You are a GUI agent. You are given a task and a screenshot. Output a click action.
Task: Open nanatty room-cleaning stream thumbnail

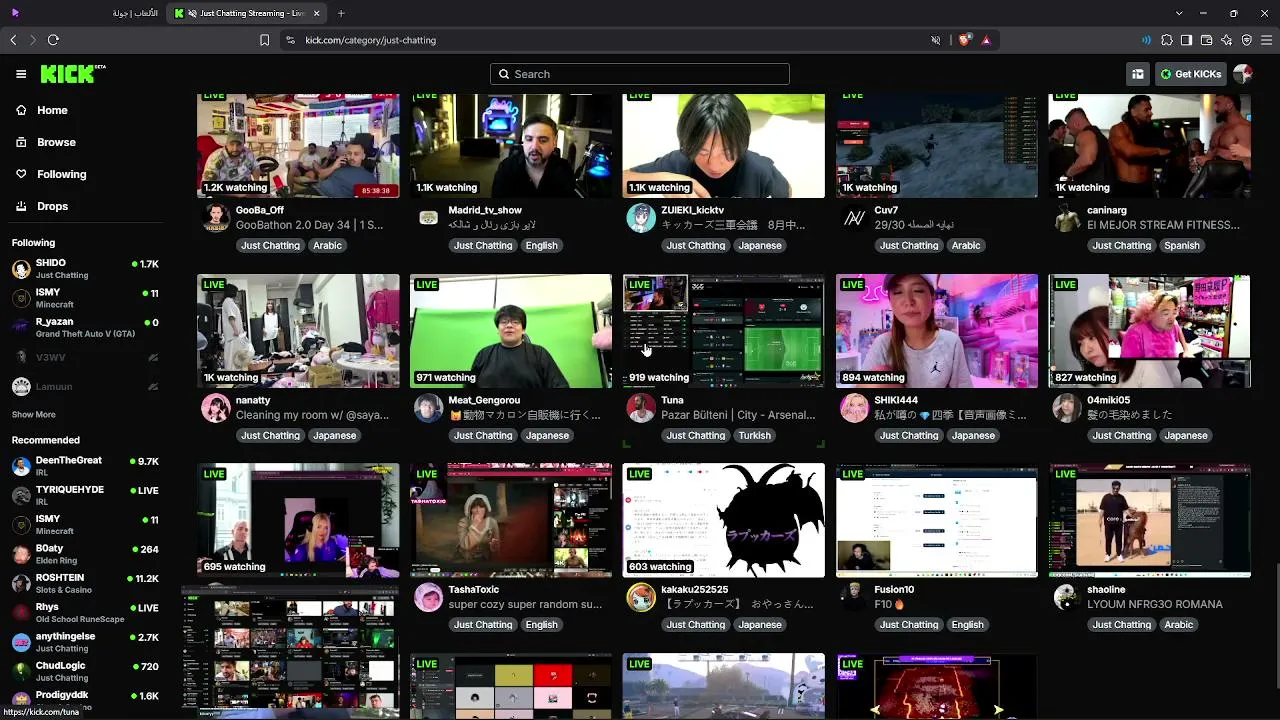tap(298, 331)
